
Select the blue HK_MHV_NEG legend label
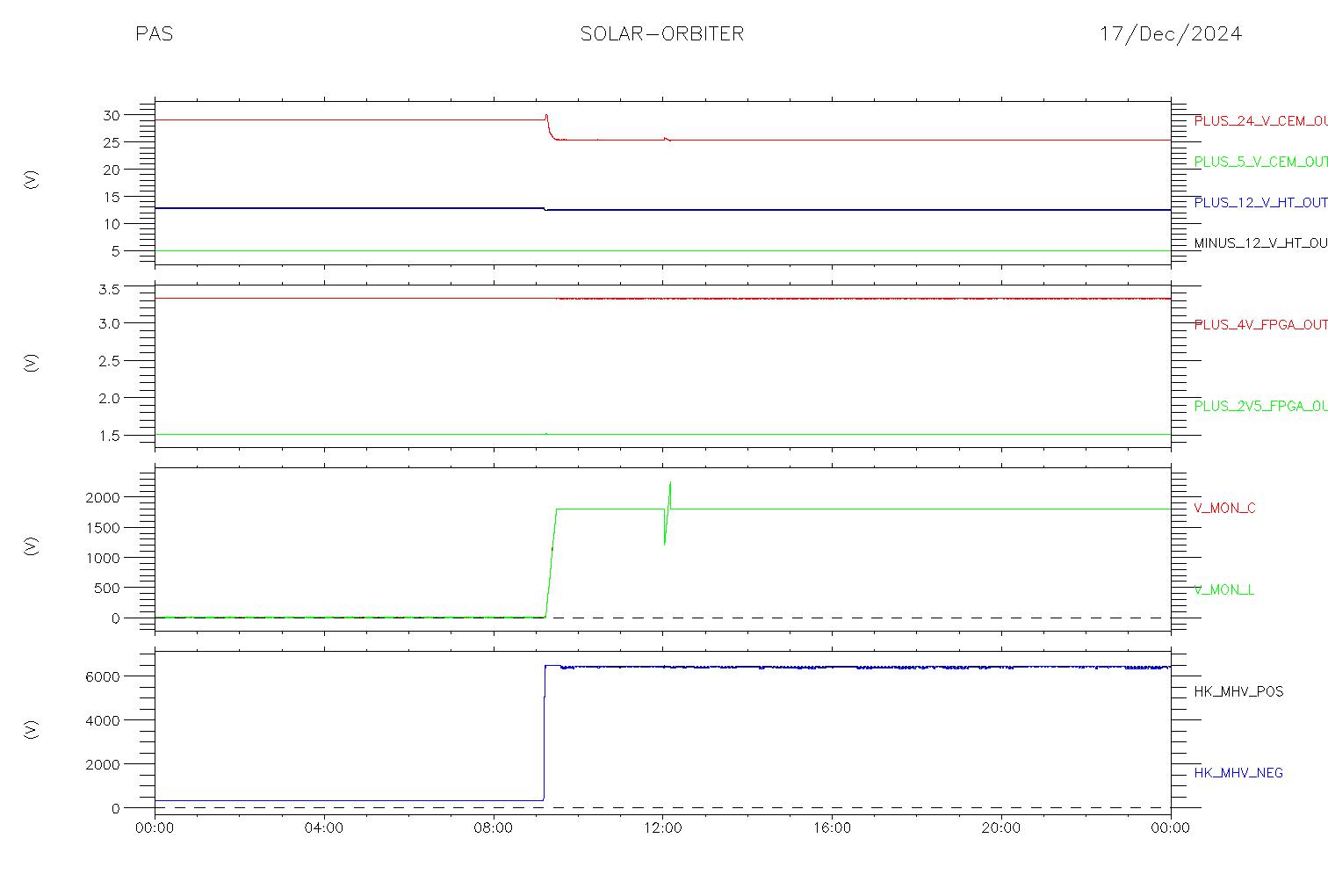click(x=1238, y=773)
